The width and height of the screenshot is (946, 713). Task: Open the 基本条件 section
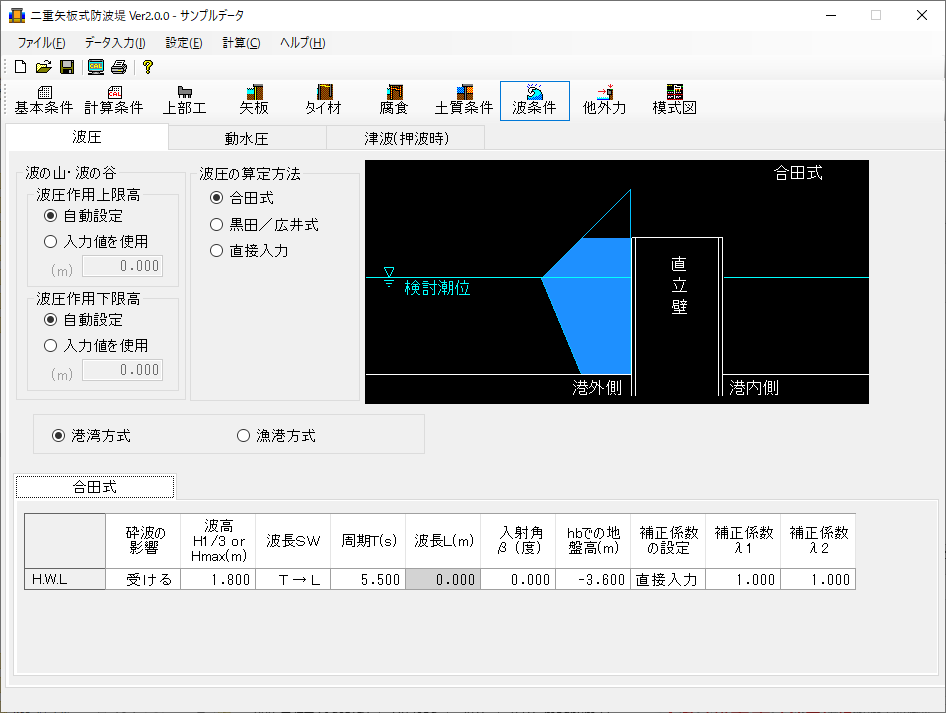(44, 101)
